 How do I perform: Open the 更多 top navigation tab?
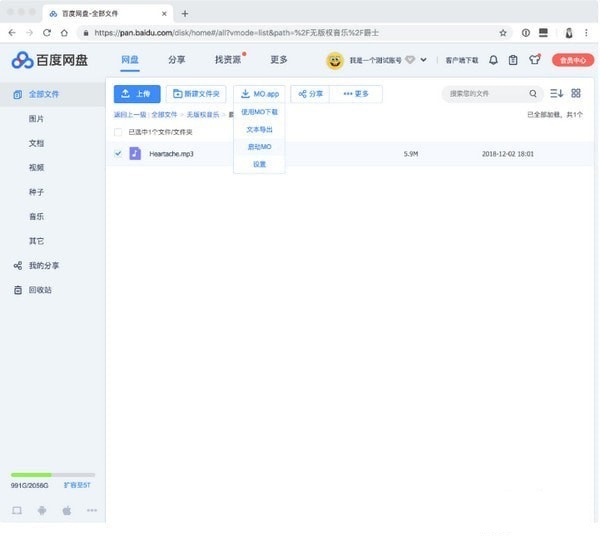279,60
